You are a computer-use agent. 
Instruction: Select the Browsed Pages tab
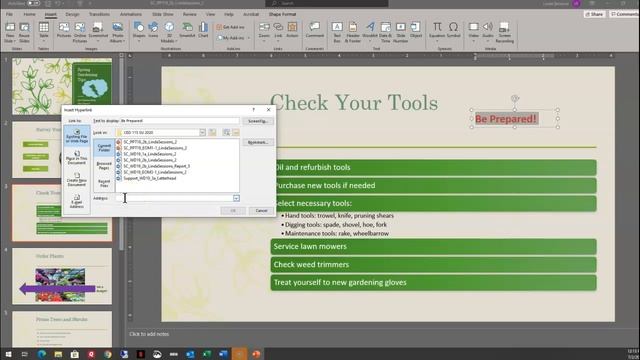(104, 165)
